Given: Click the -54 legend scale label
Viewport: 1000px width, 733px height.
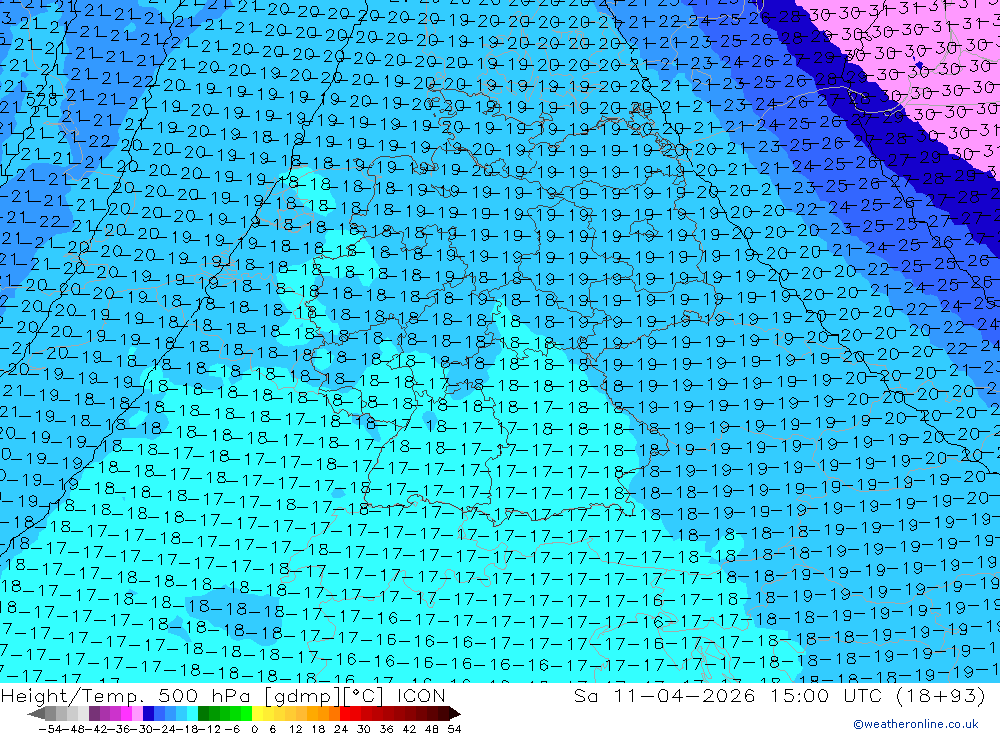Looking at the screenshot, I should (x=50, y=729).
